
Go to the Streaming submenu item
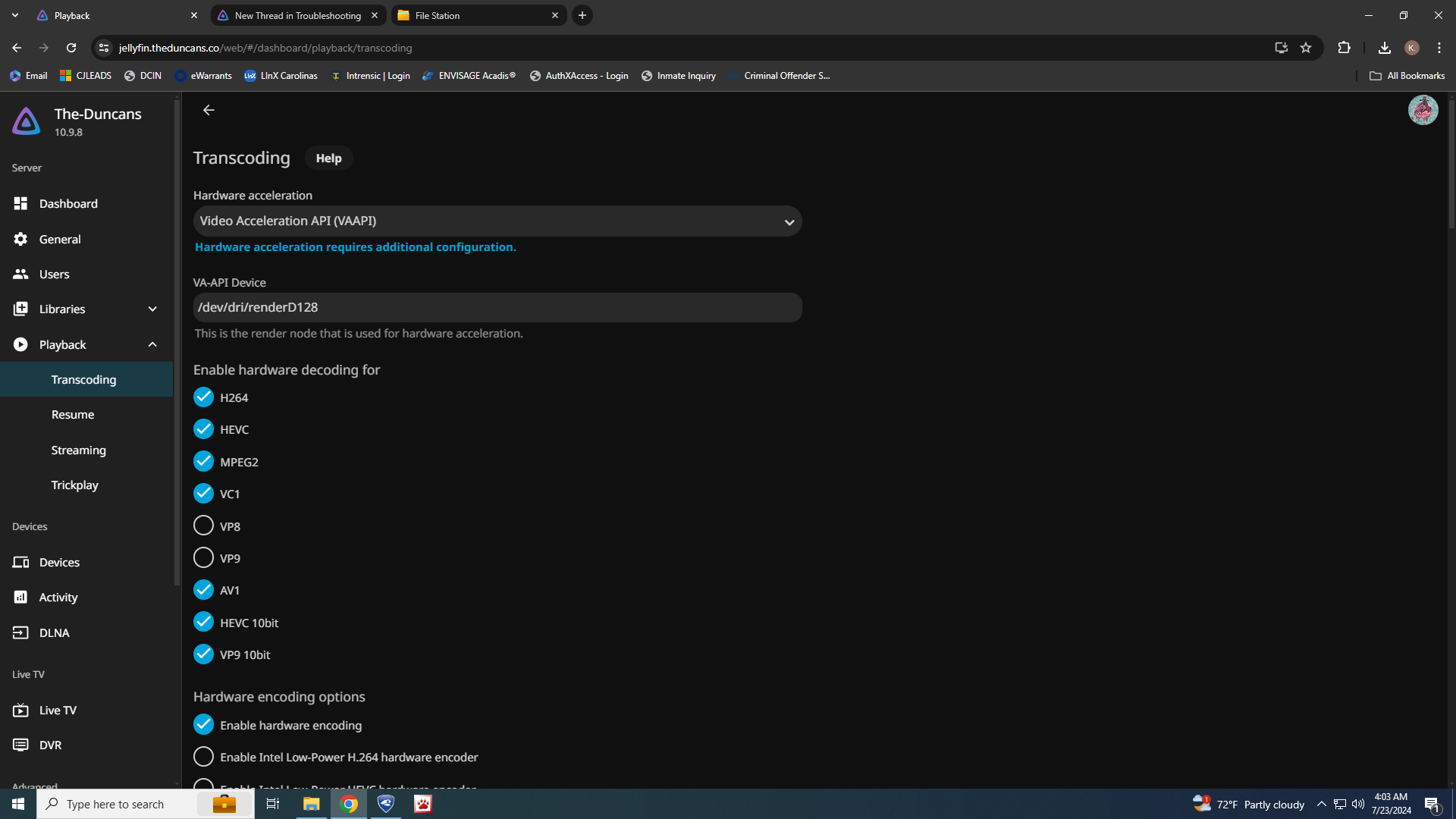[x=78, y=450]
